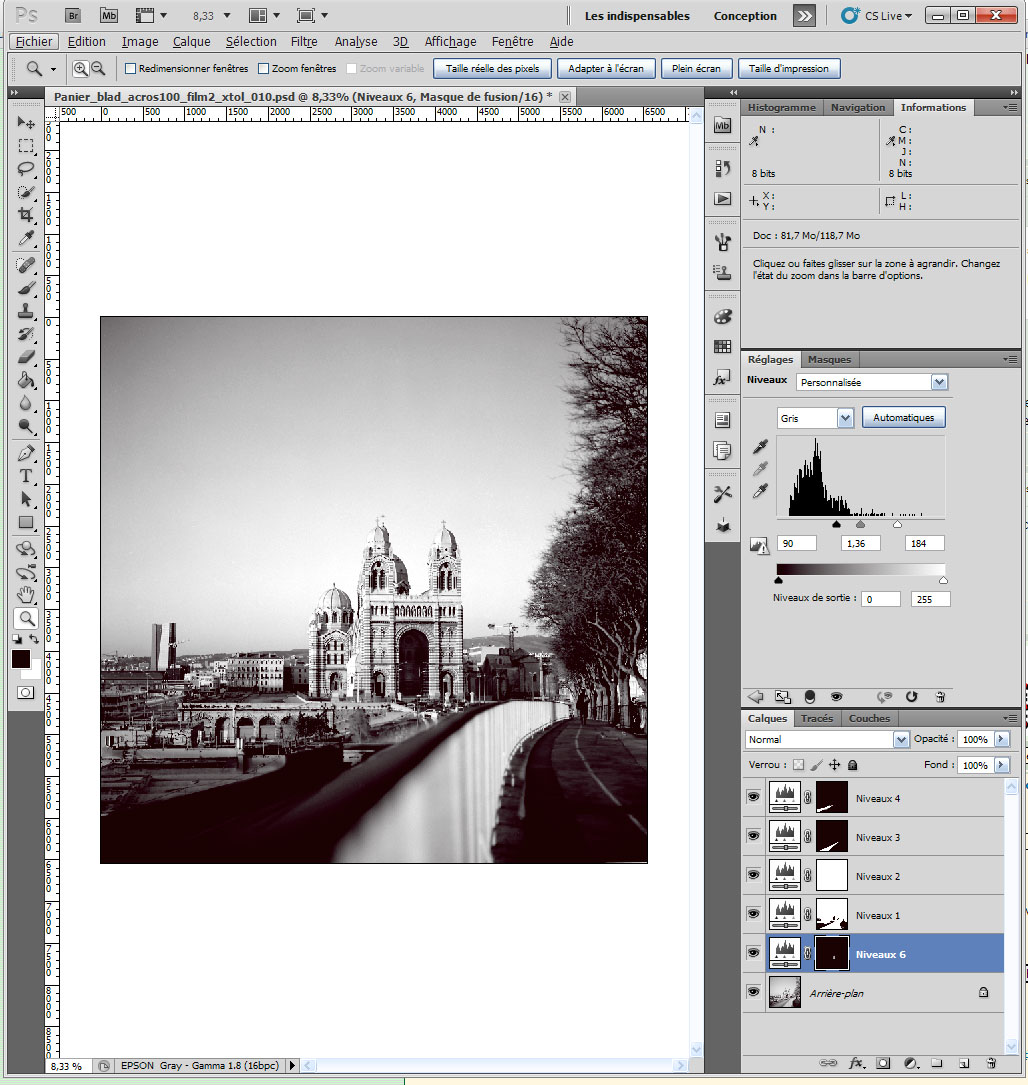Click the foreground color swatch
The height and width of the screenshot is (1085, 1028).
21,659
